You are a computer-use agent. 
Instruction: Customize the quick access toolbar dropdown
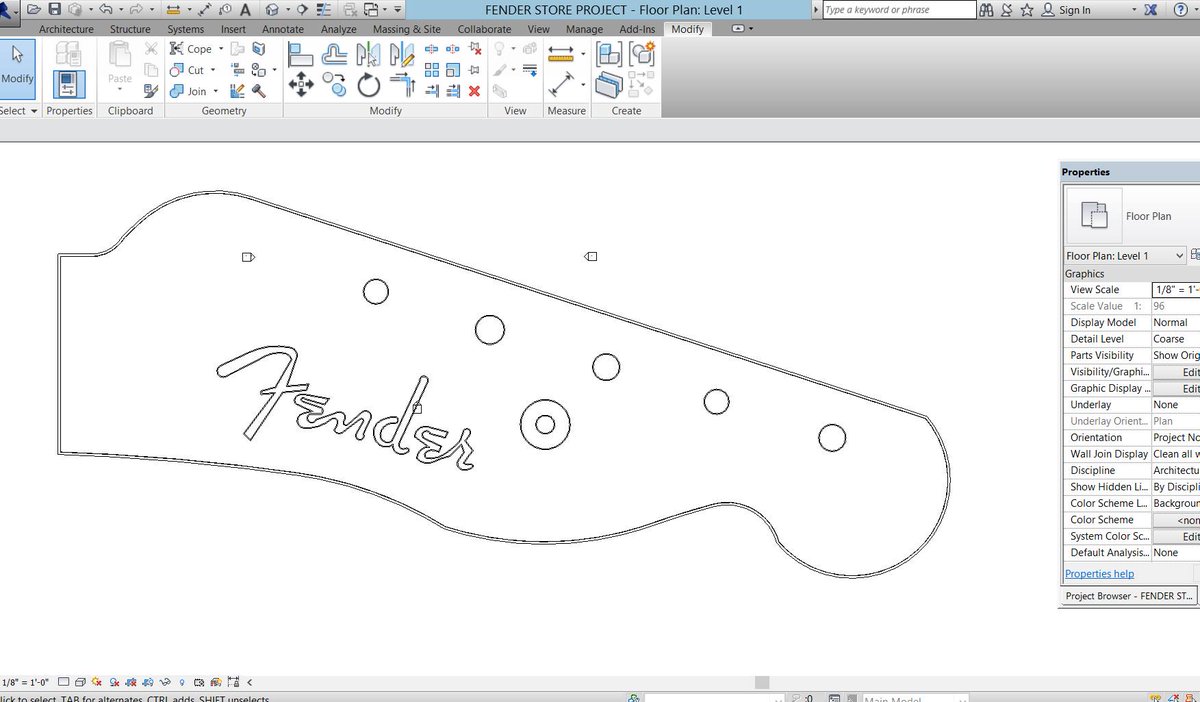pos(399,9)
